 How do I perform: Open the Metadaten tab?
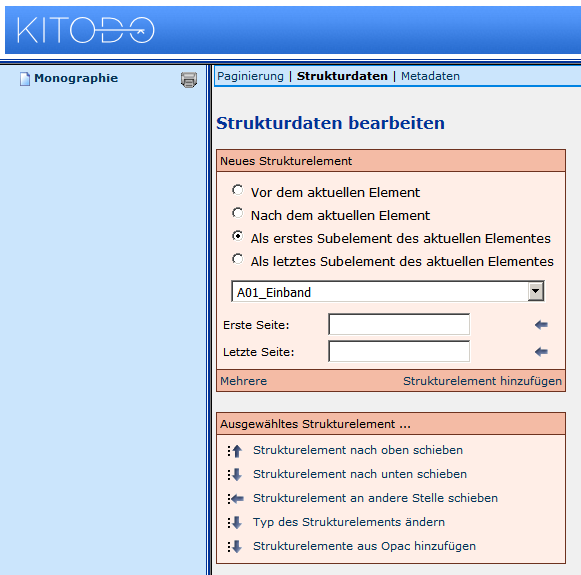(430, 76)
